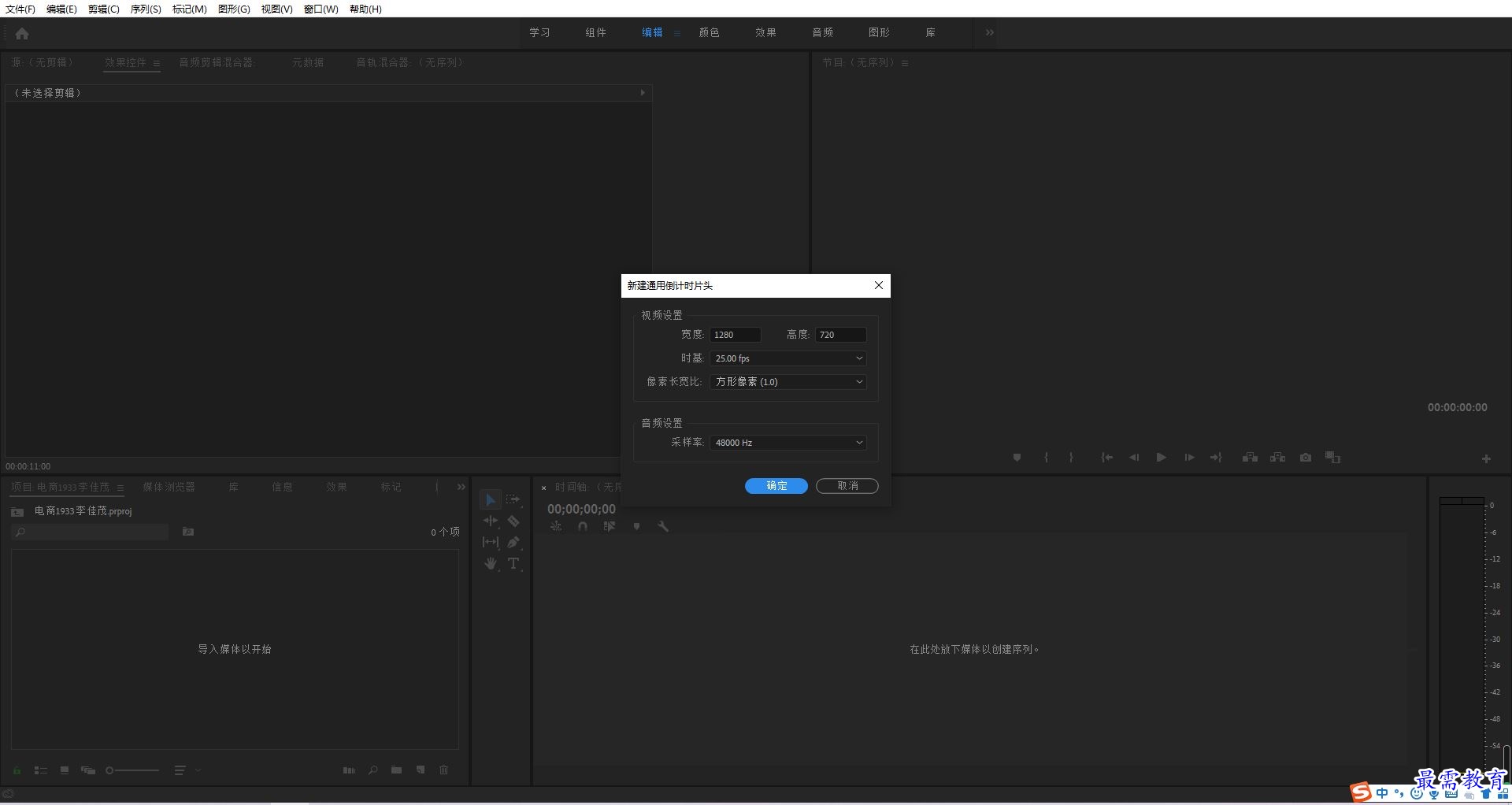Image resolution: width=1512 pixels, height=805 pixels.
Task: Select the Slip tool
Action: coord(490,542)
